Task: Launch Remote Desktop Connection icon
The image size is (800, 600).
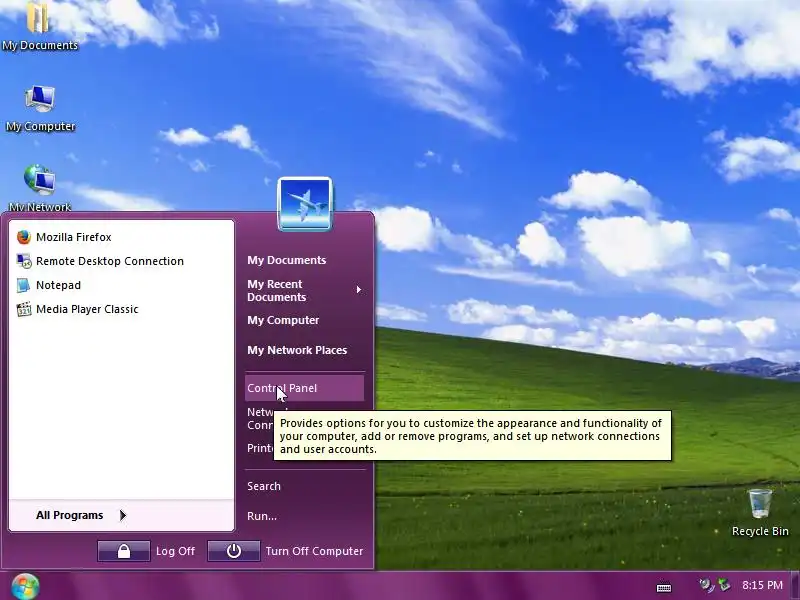Action: [23, 261]
